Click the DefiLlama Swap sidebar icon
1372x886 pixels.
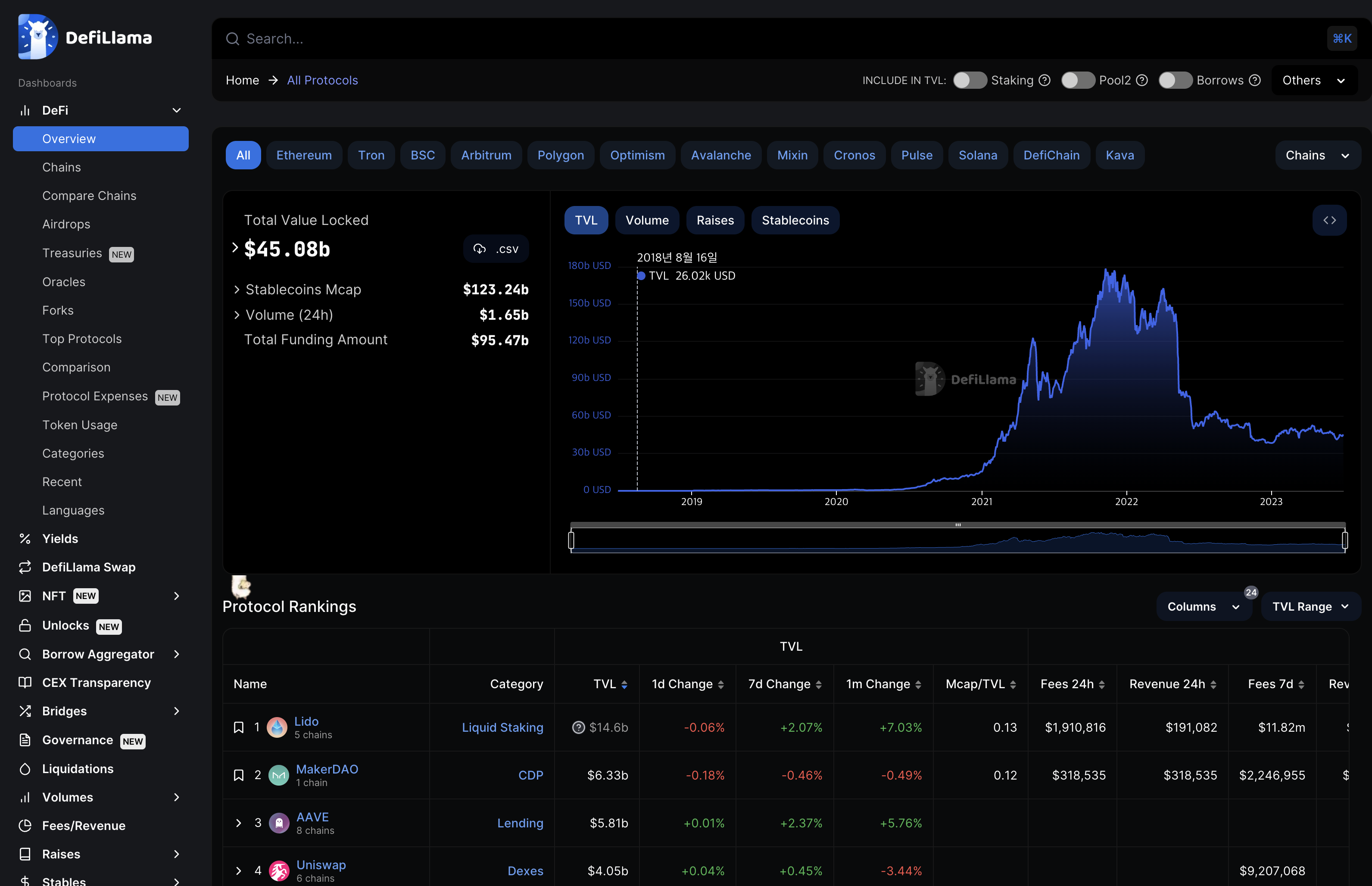pyautogui.click(x=25, y=567)
